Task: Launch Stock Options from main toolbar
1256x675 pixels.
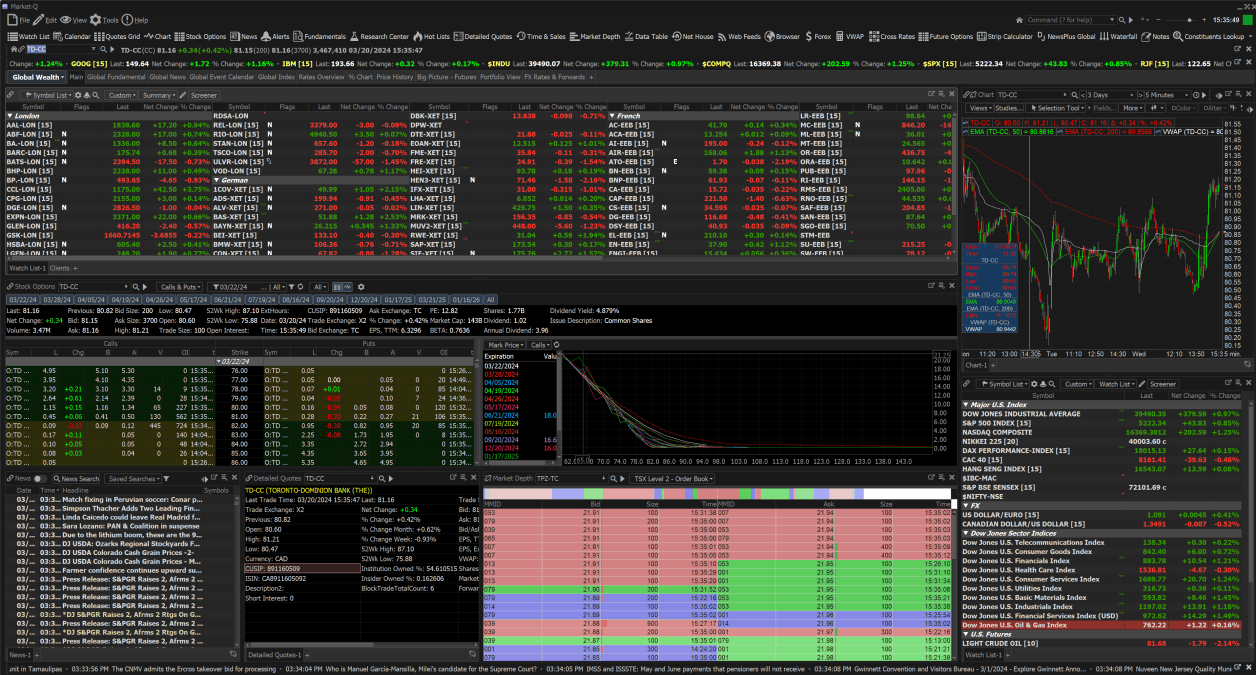Action: 201,36
